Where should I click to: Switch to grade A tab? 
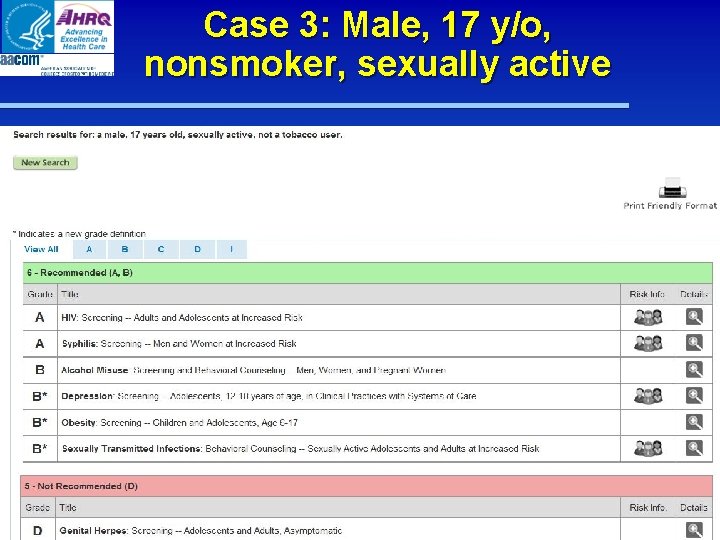[89, 249]
